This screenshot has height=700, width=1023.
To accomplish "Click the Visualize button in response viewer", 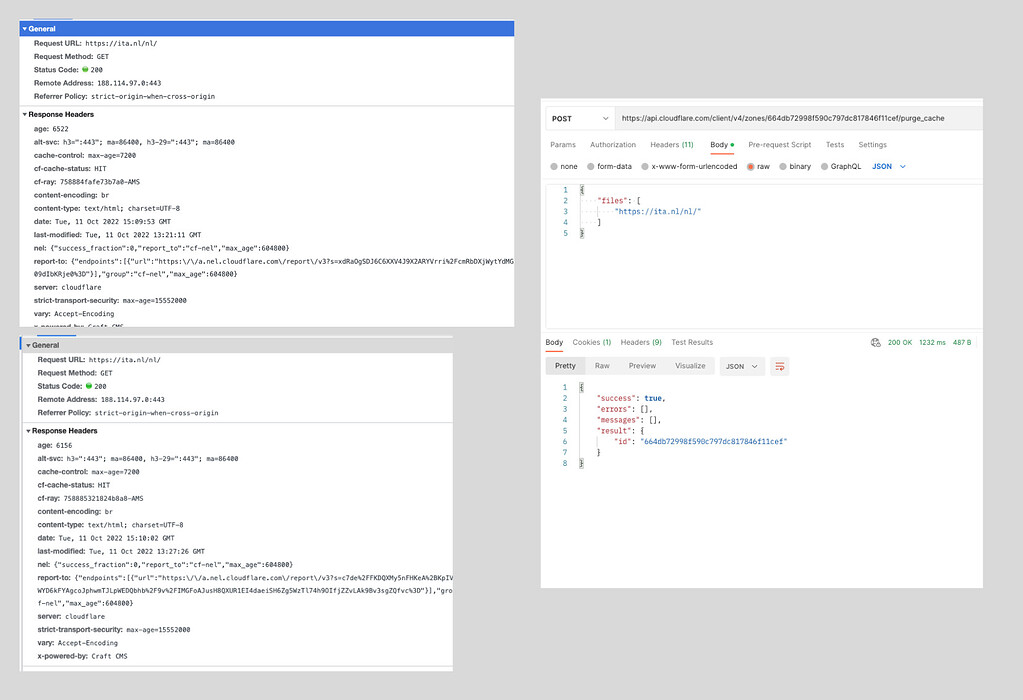I will click(x=690, y=366).
